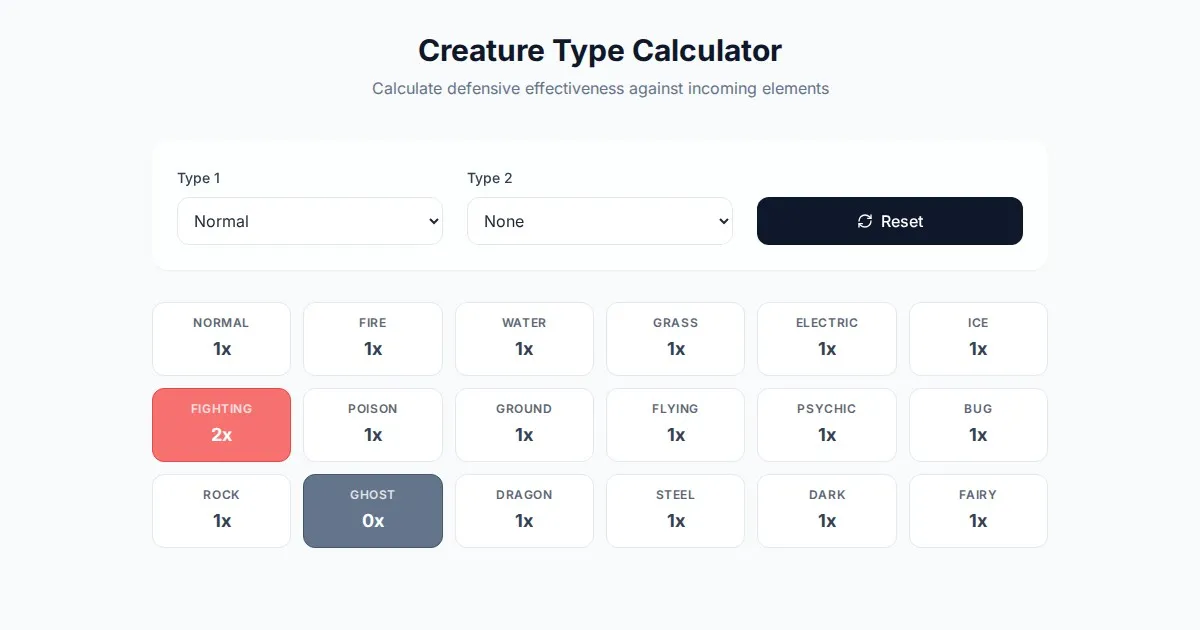The width and height of the screenshot is (1200, 630).
Task: Select the gray Ghost 0x card
Action: click(x=373, y=511)
